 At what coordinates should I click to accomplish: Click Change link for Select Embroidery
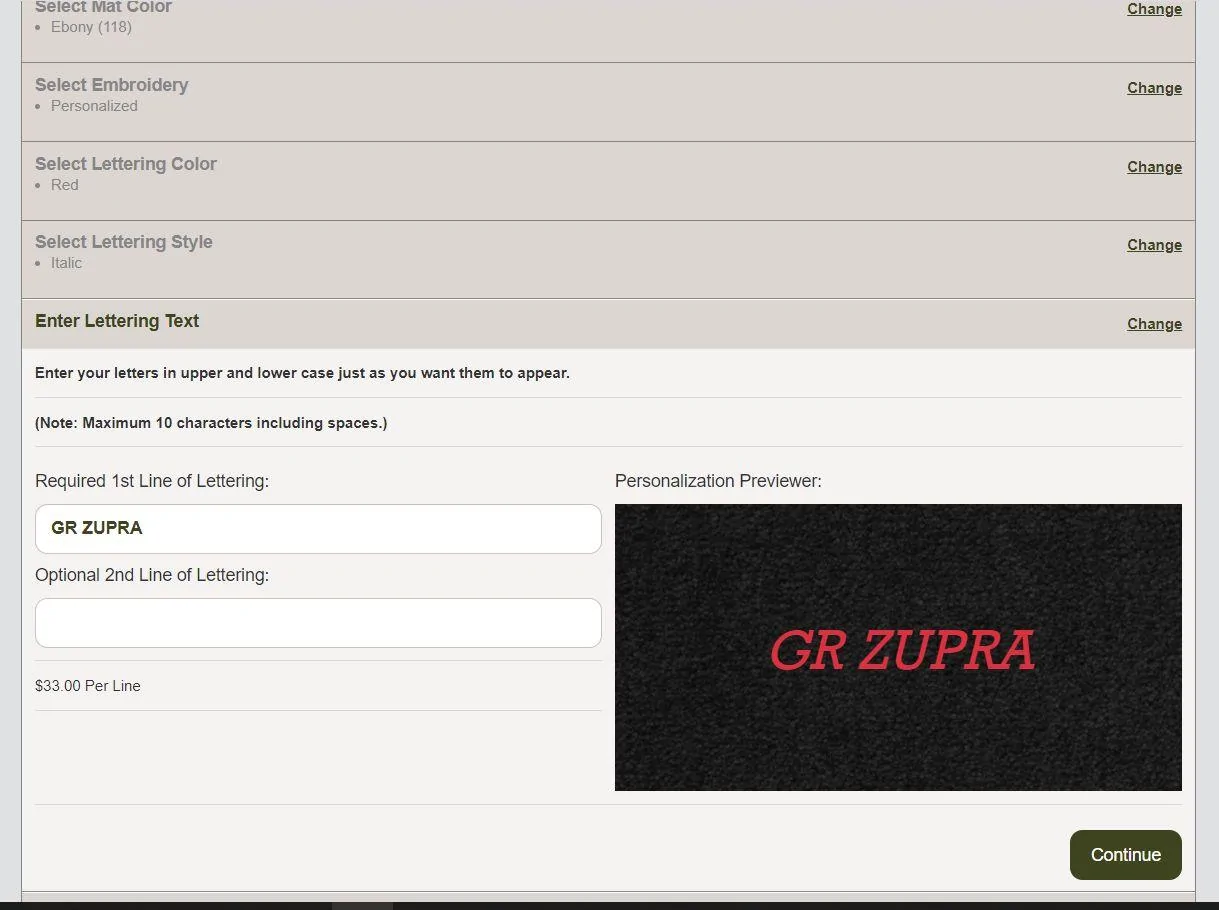coord(1154,88)
